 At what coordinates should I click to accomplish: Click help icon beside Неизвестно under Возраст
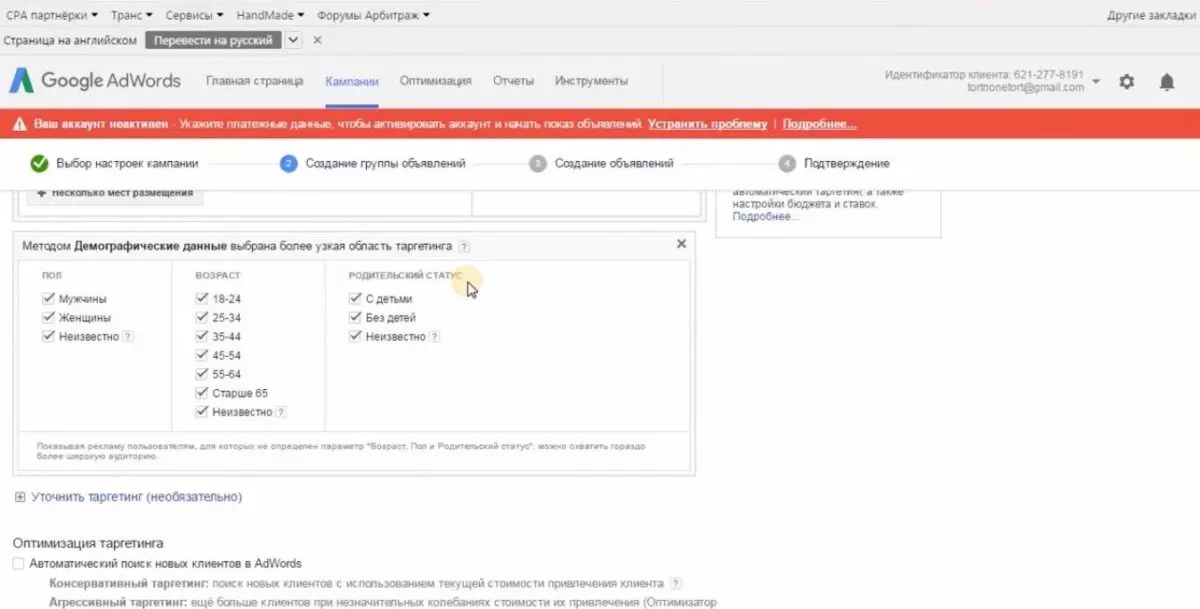coord(281,412)
